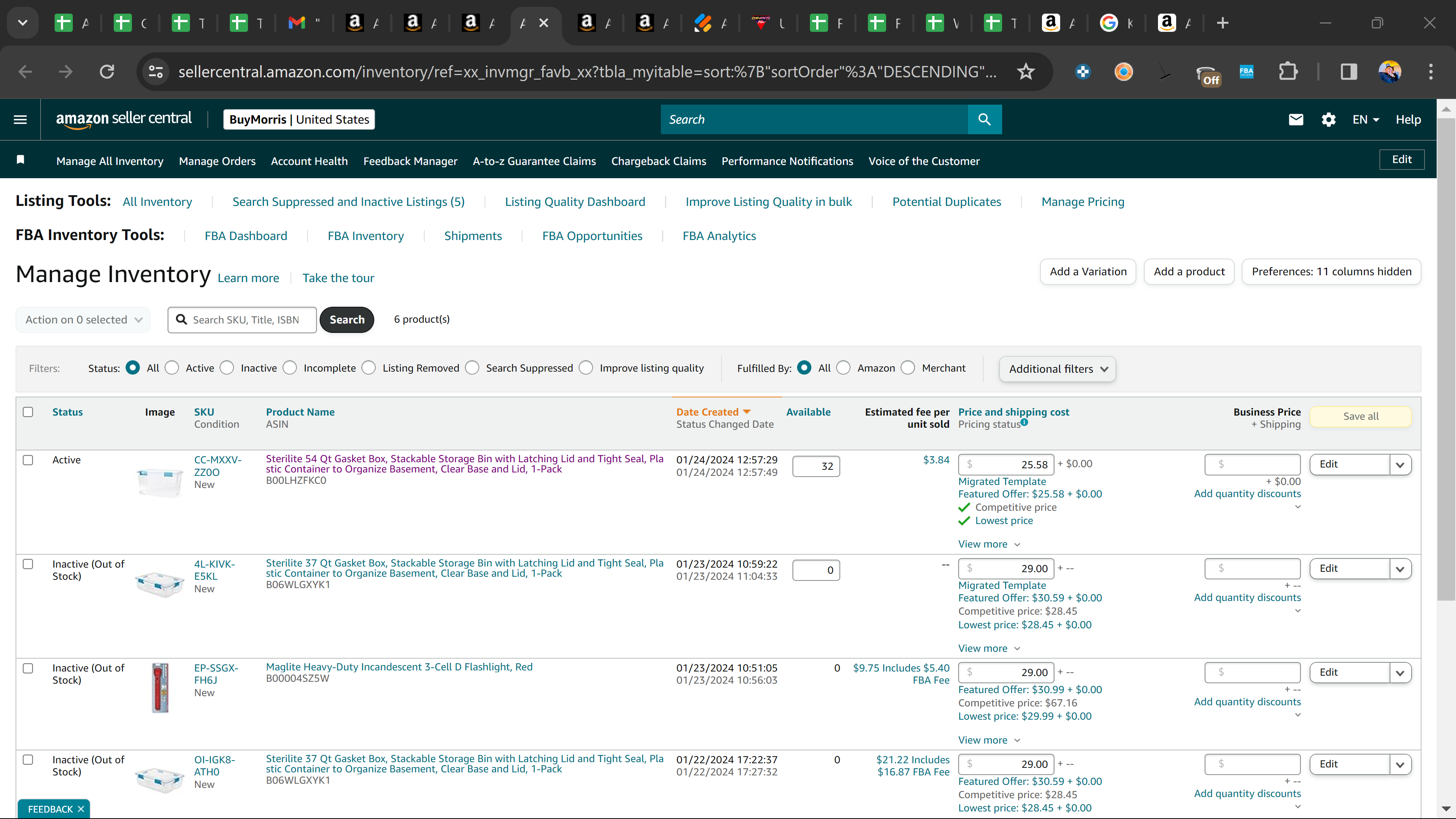
Task: Check the box for SKU CC-MXXV-ZZ0O row
Action: tap(28, 460)
